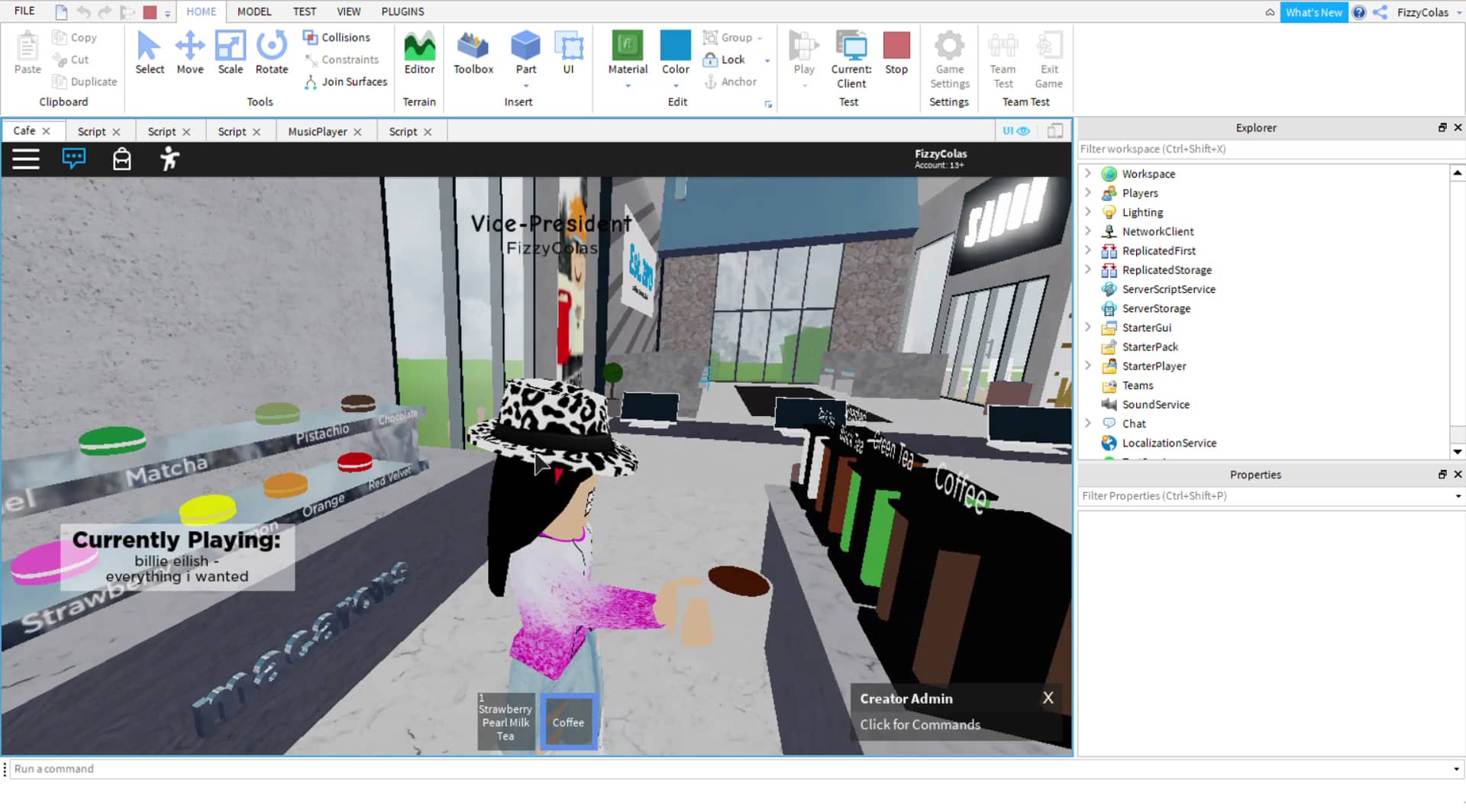
Task: Open the Toolbox
Action: (473, 52)
